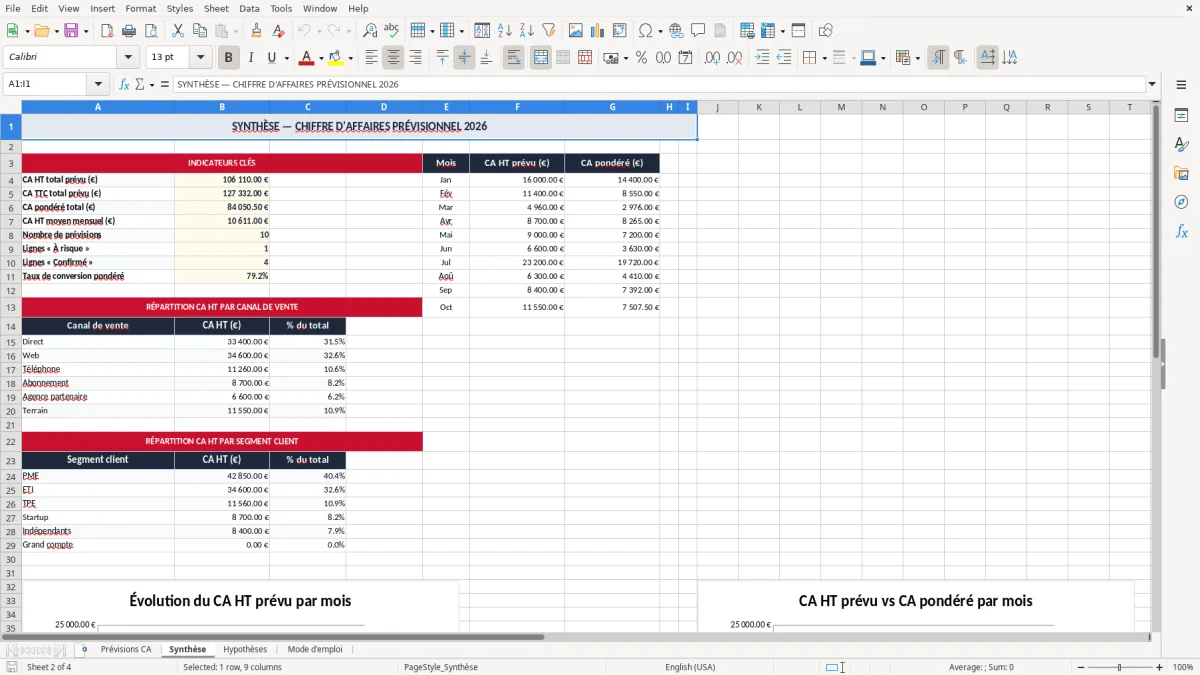Open the Sheet menu
The height and width of the screenshot is (675, 1200).
click(x=216, y=8)
